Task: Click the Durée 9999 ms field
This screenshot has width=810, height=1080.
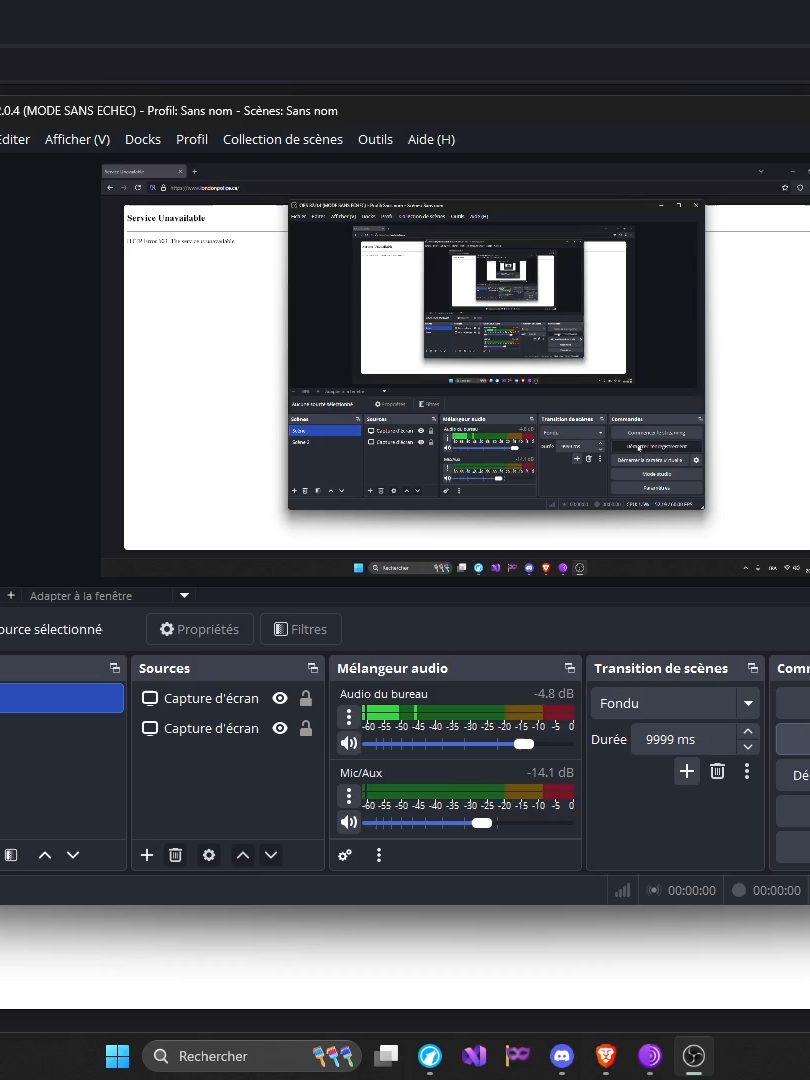Action: 683,739
